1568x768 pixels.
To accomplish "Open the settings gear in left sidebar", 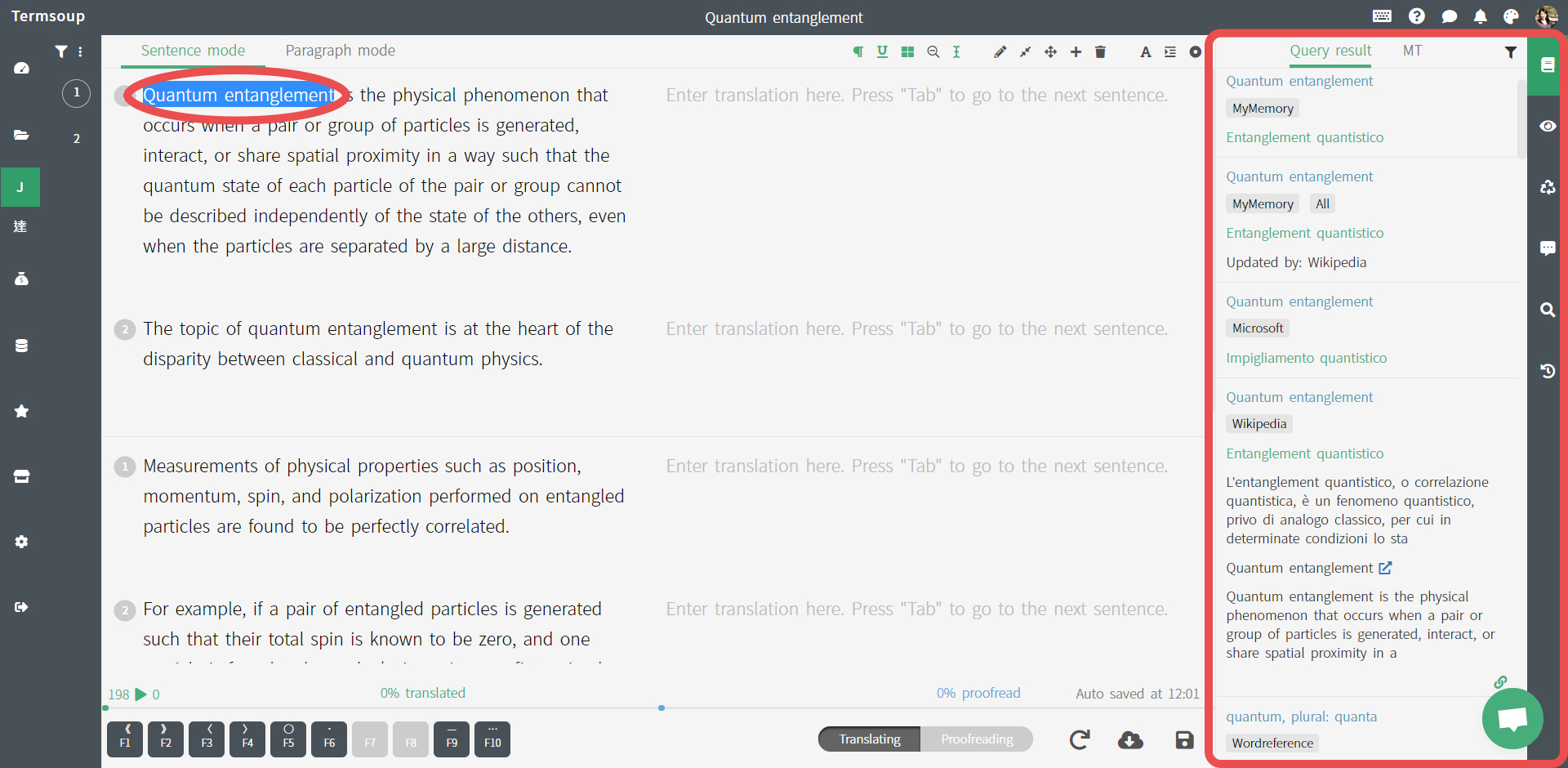I will (21, 542).
